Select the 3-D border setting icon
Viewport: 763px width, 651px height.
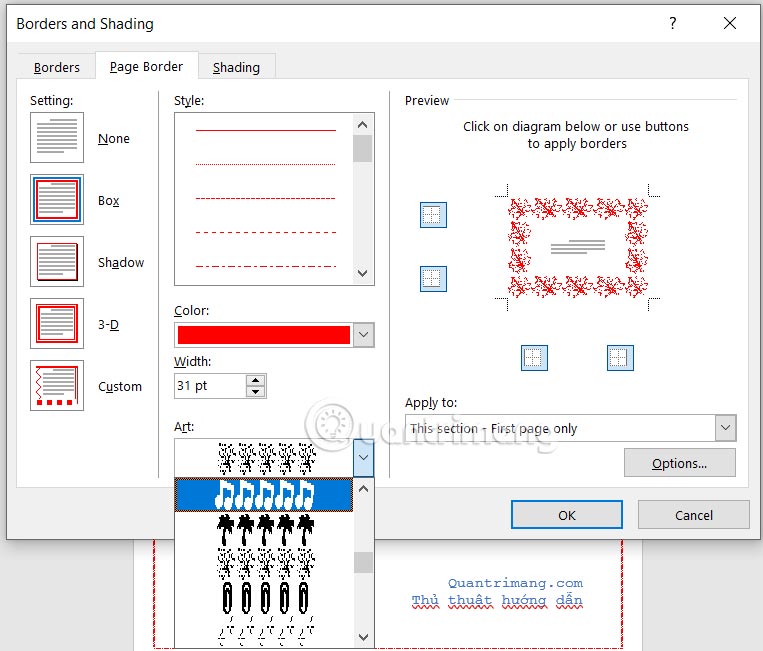tap(57, 324)
